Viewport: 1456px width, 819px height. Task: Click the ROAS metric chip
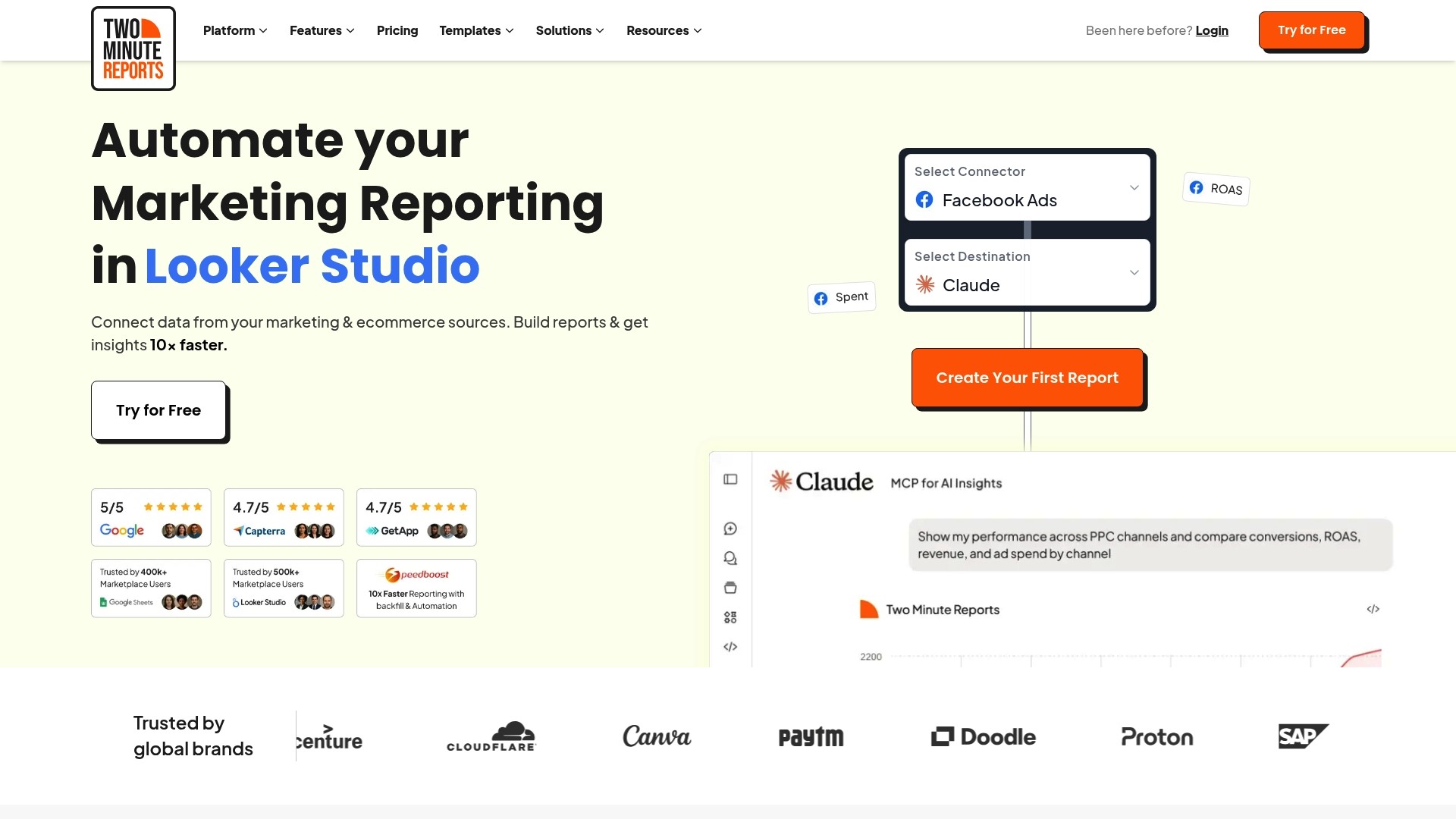point(1216,189)
